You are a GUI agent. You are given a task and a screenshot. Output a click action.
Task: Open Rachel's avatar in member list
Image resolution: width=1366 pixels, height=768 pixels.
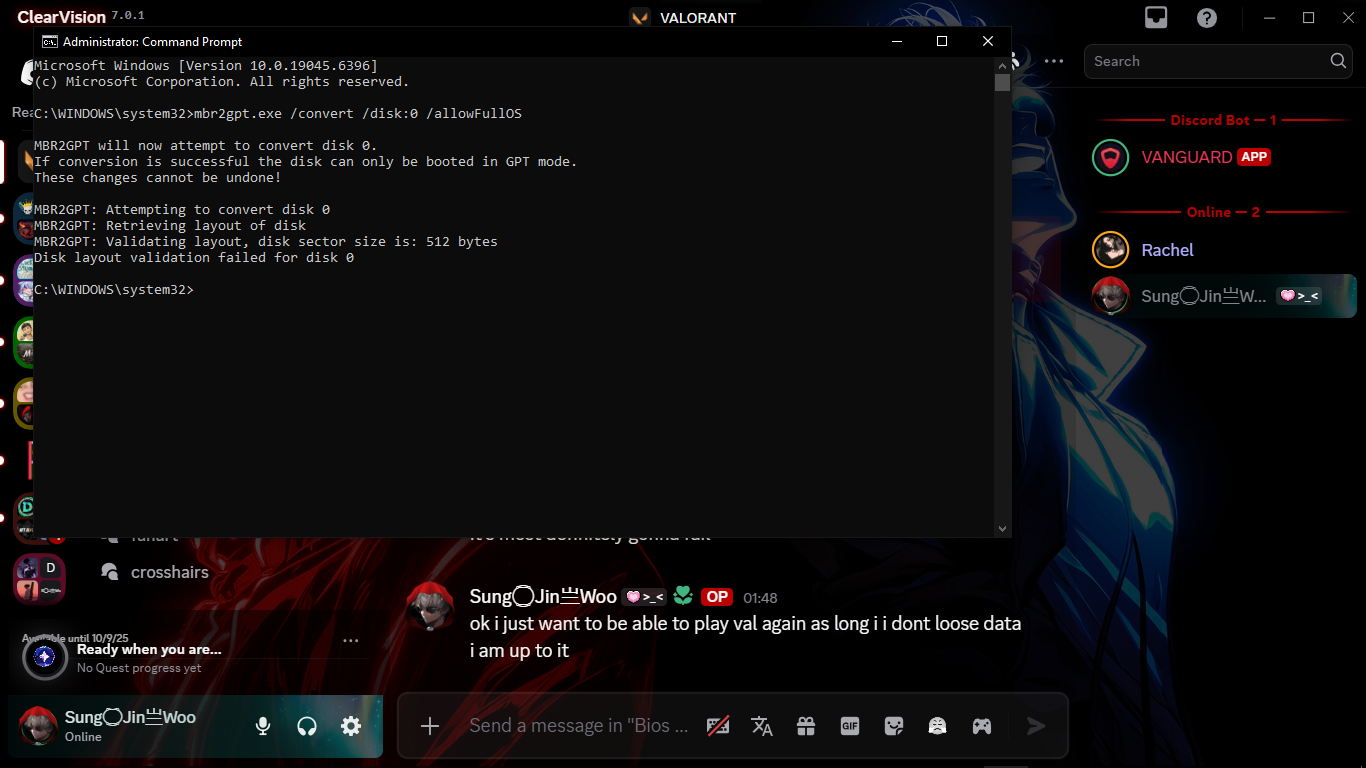[x=1110, y=250]
